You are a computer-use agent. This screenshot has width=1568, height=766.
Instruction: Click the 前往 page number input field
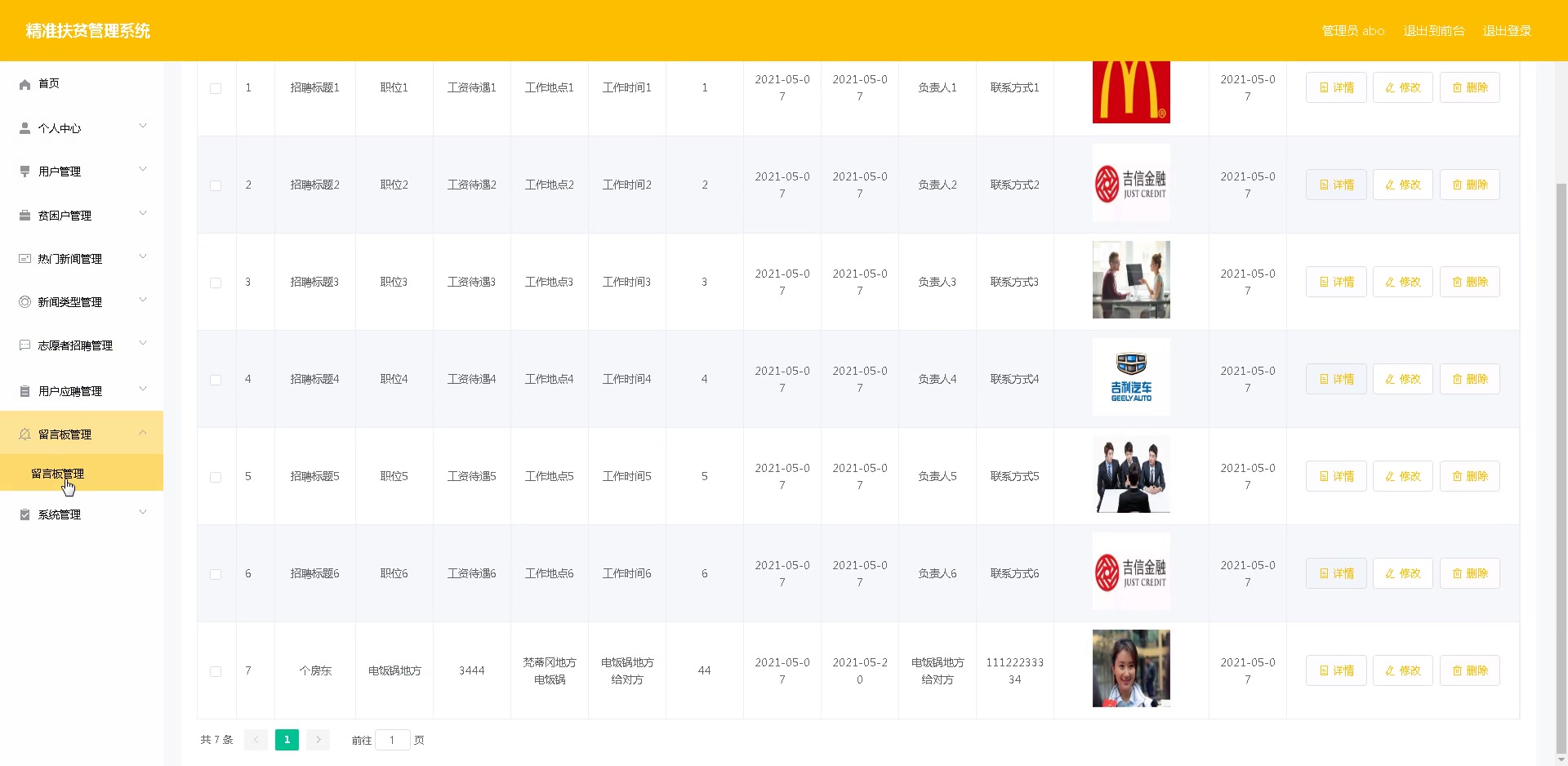pyautogui.click(x=392, y=740)
